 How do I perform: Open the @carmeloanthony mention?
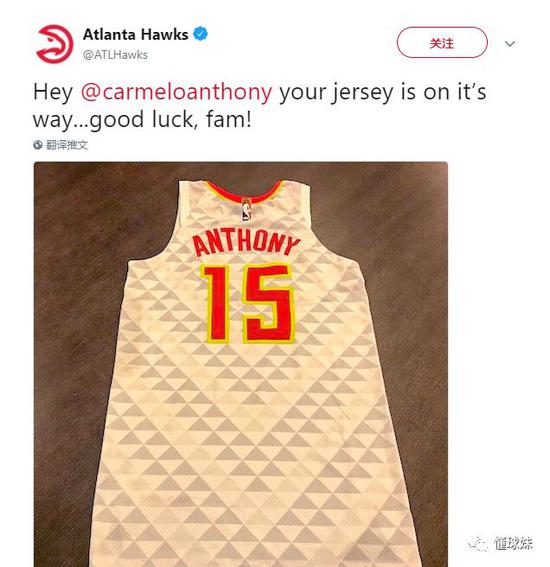click(176, 92)
